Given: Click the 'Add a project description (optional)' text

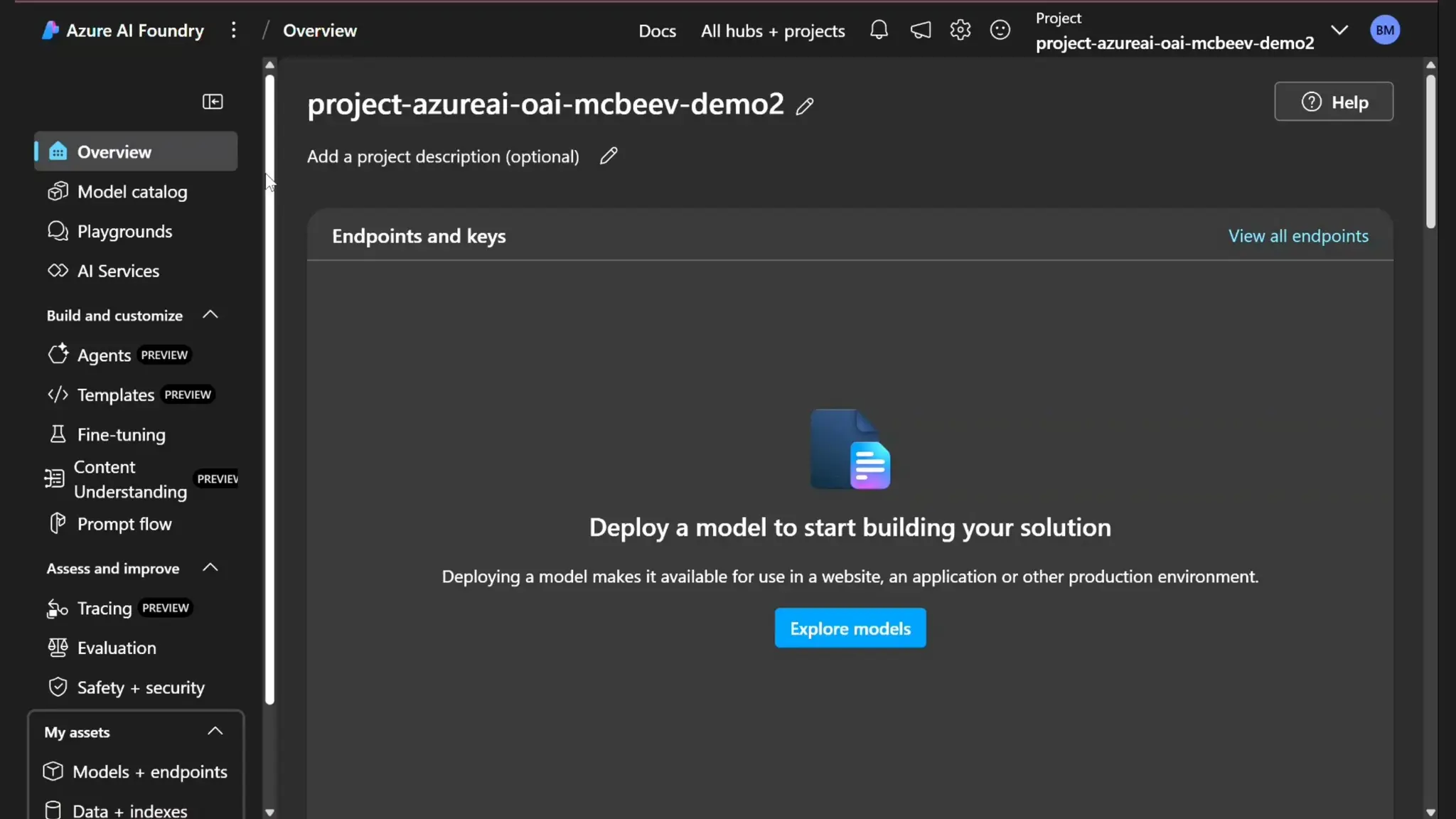Looking at the screenshot, I should pos(443,156).
